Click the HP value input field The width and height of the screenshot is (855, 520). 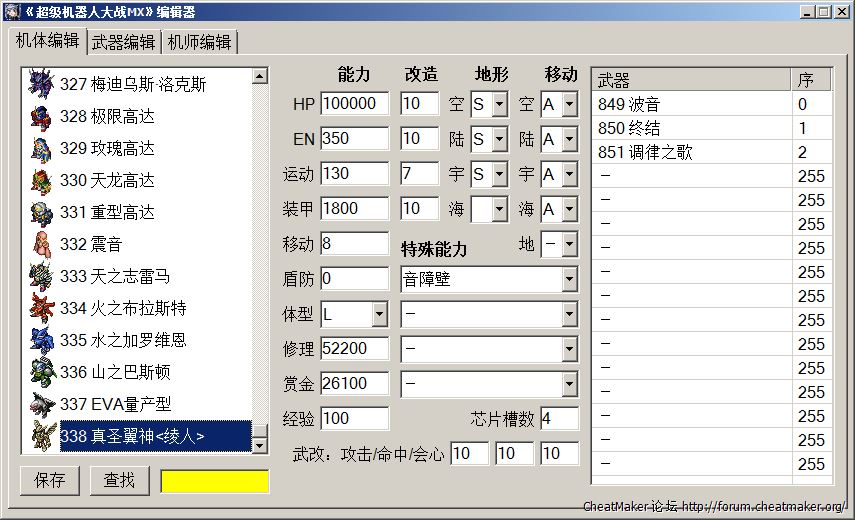[354, 104]
